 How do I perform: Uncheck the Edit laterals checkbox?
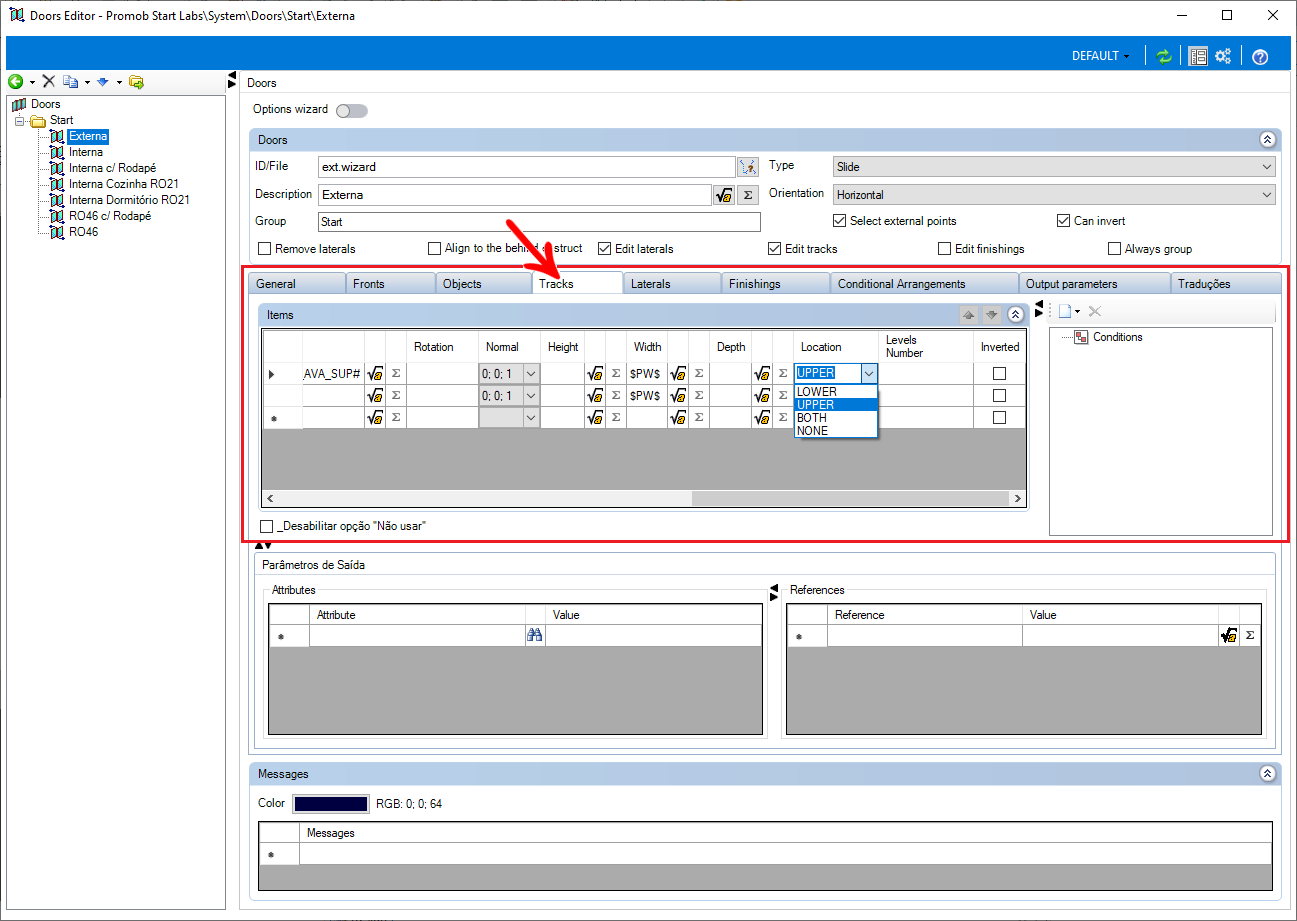coord(605,249)
